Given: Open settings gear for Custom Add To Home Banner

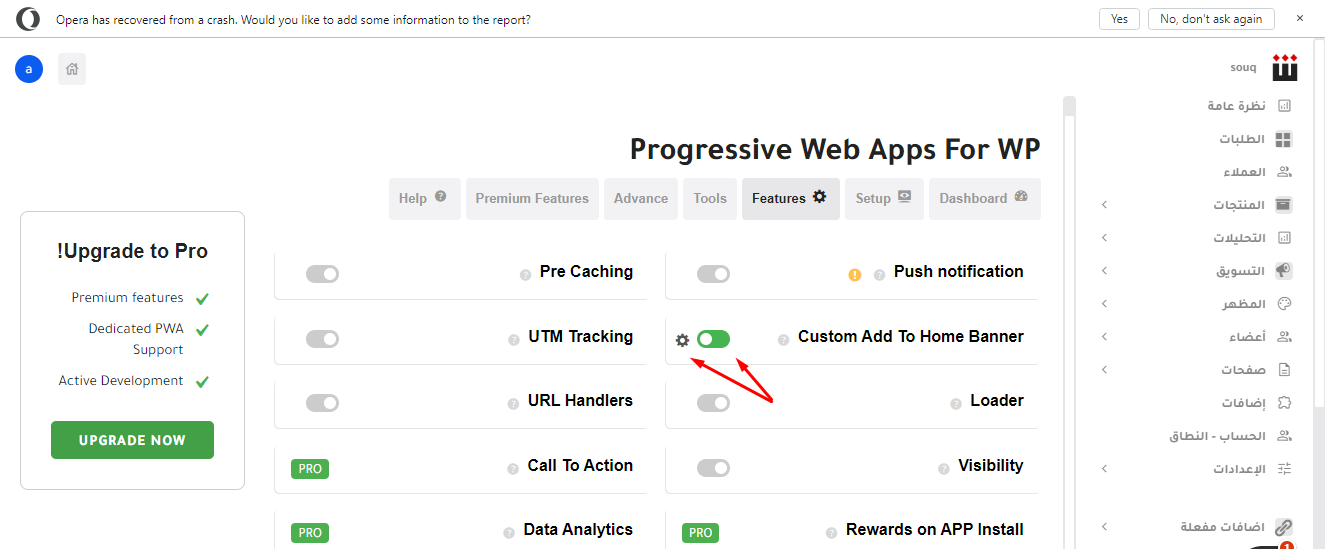Looking at the screenshot, I should pyautogui.click(x=682, y=340).
